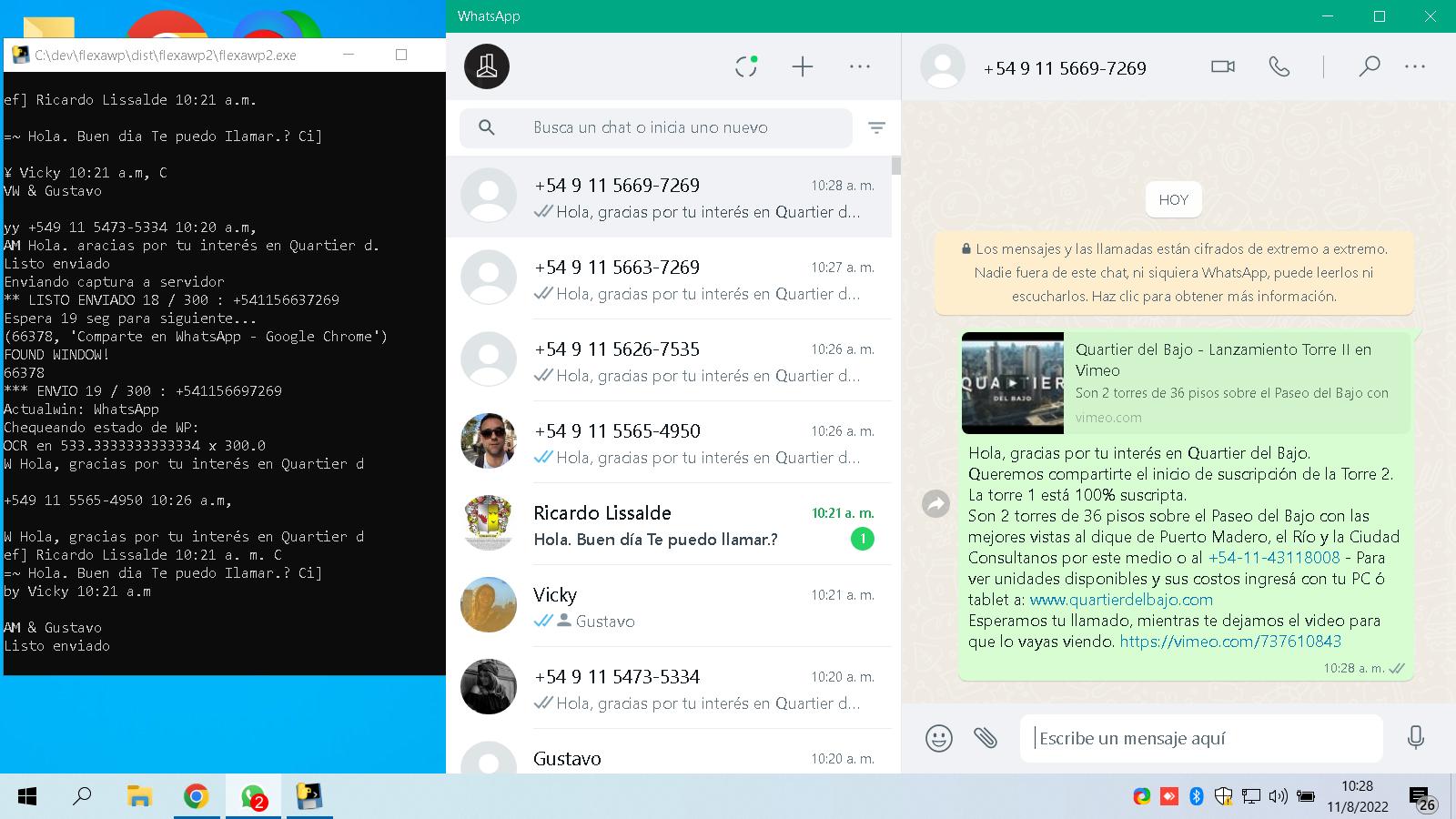Toggle the unread chats filter icon
The height and width of the screenshot is (819, 1456).
pos(876,127)
